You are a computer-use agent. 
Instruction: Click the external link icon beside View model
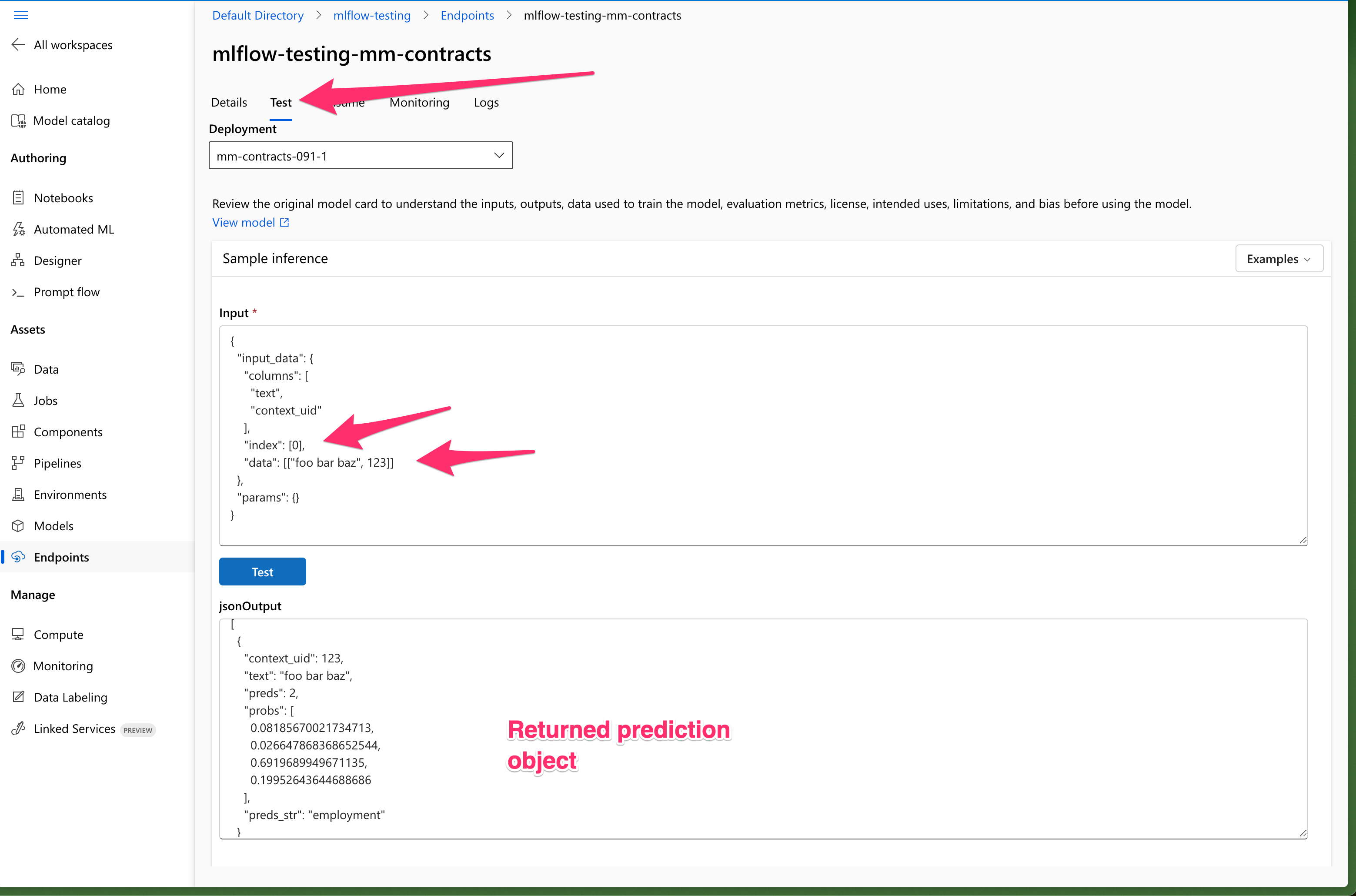point(284,222)
